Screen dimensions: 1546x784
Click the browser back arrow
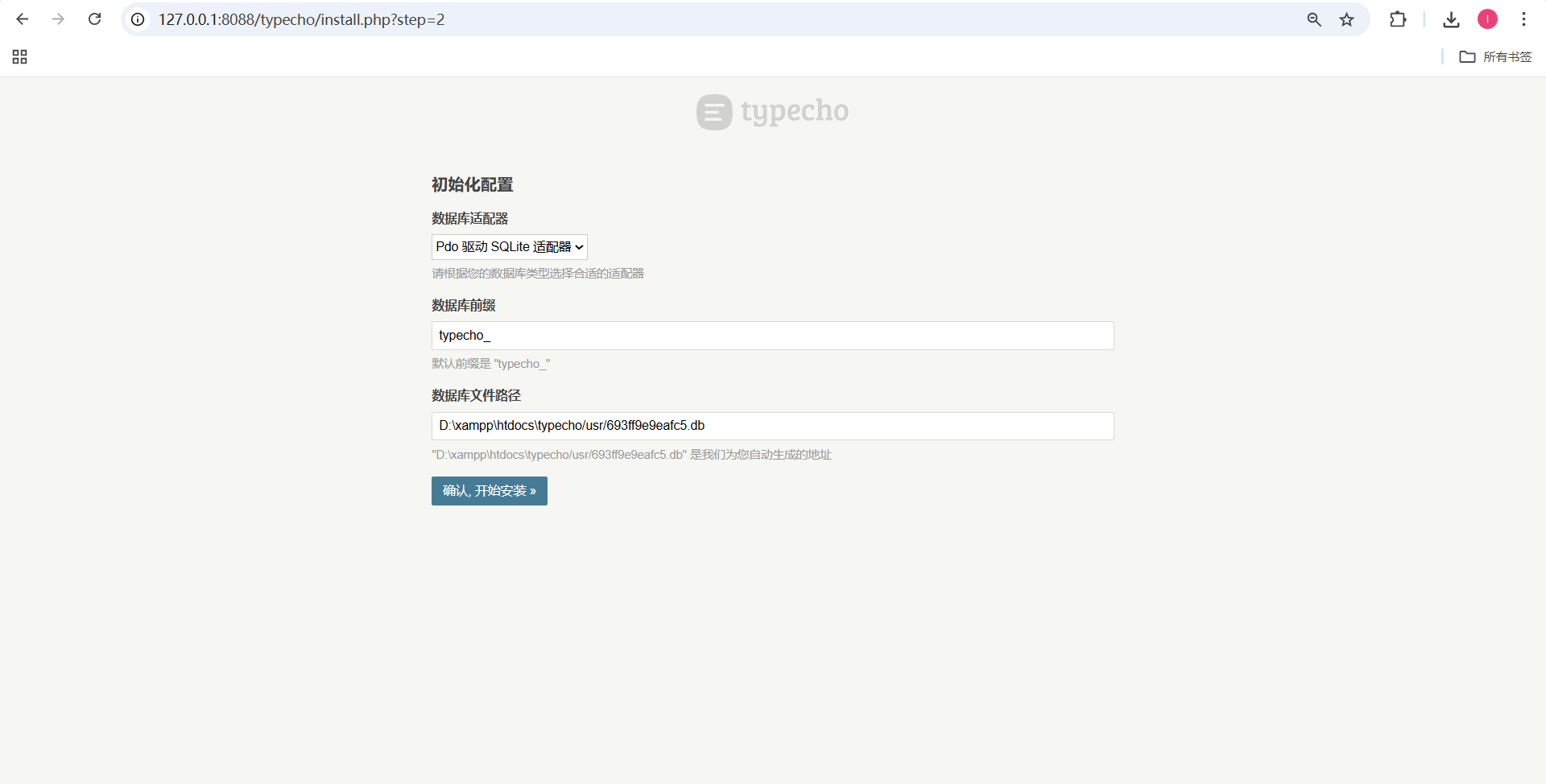23,19
